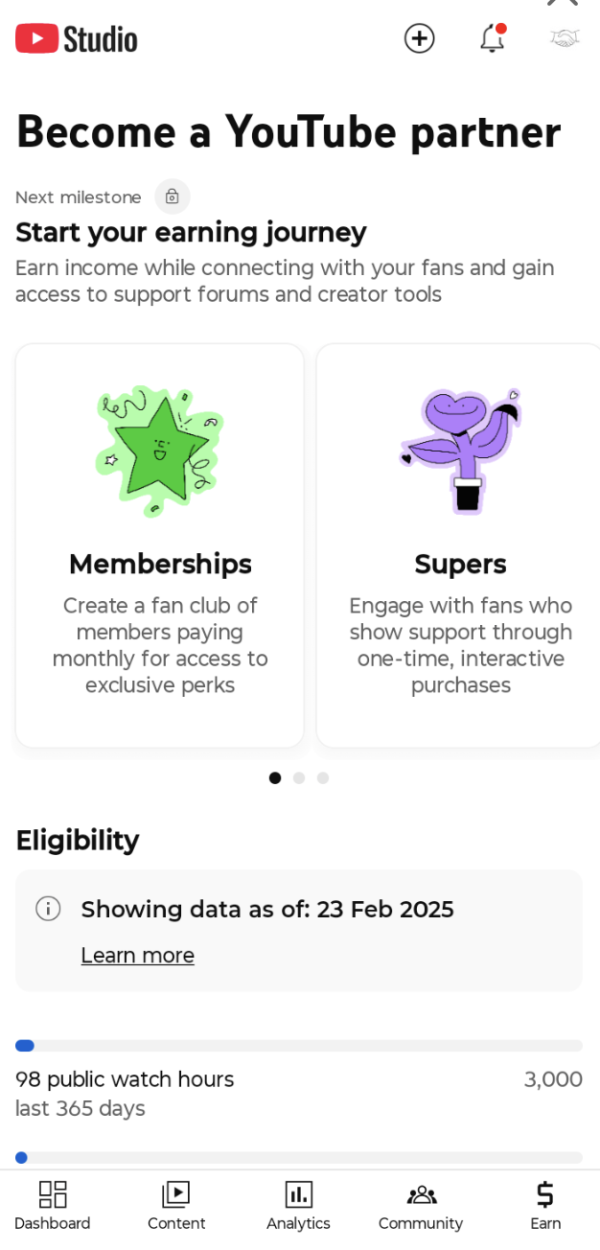
Task: Select the first carousel page dot
Action: tap(275, 778)
